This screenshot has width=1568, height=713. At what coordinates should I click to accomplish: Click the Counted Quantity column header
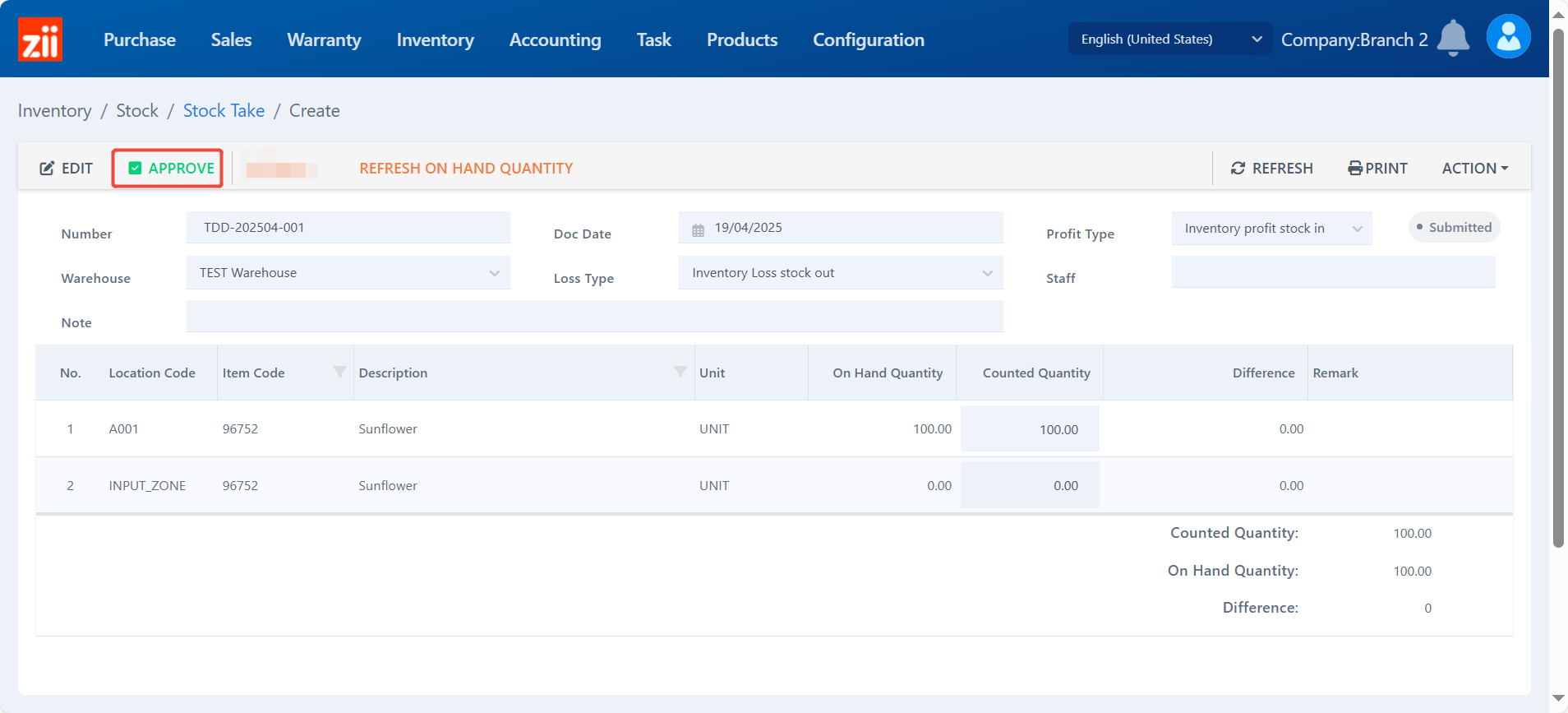pos(1036,373)
